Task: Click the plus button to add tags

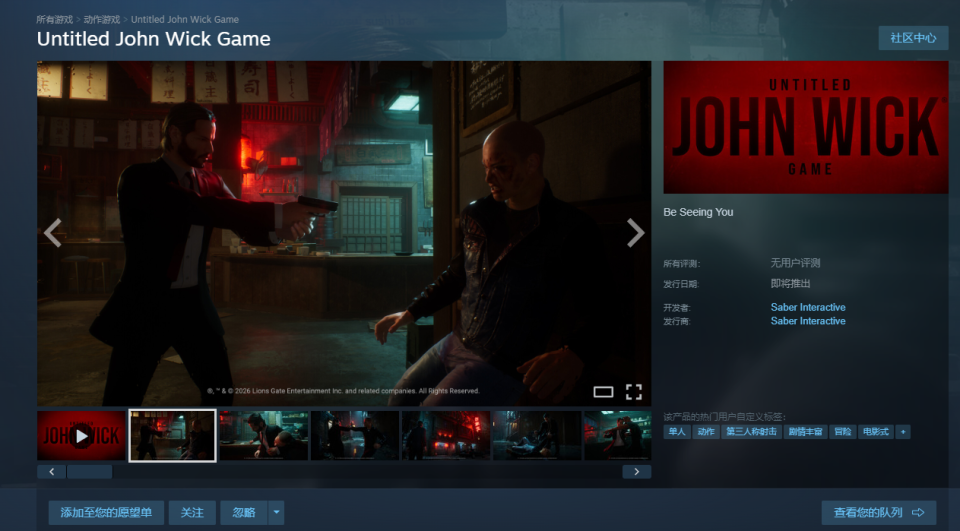Action: (903, 432)
